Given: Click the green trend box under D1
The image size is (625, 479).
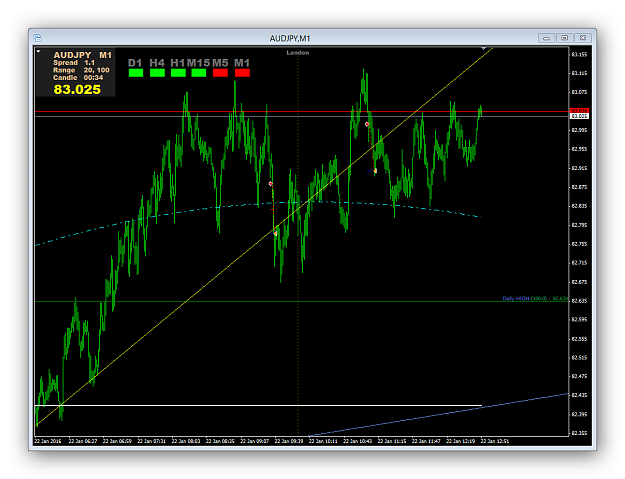Looking at the screenshot, I should (136, 73).
